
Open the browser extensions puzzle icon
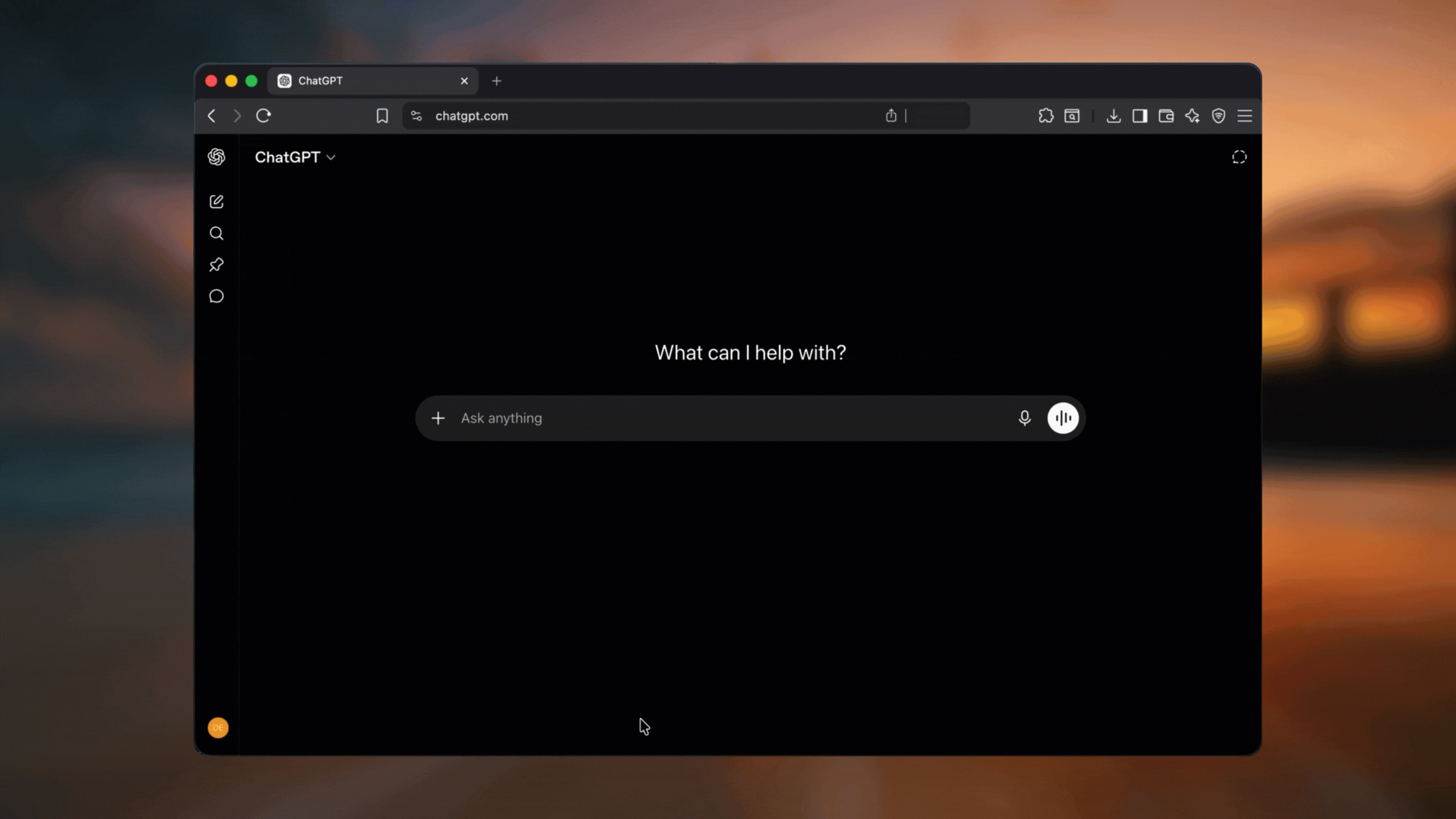1046,116
